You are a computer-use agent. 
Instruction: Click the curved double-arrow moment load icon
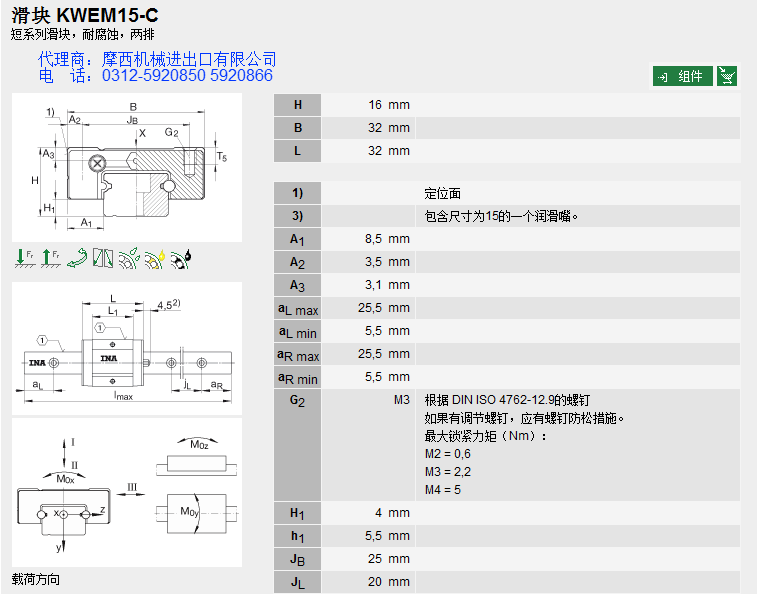(x=77, y=258)
